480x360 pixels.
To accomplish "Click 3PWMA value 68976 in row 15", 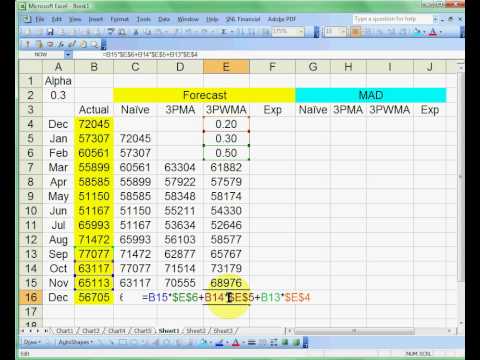I will point(226,283).
